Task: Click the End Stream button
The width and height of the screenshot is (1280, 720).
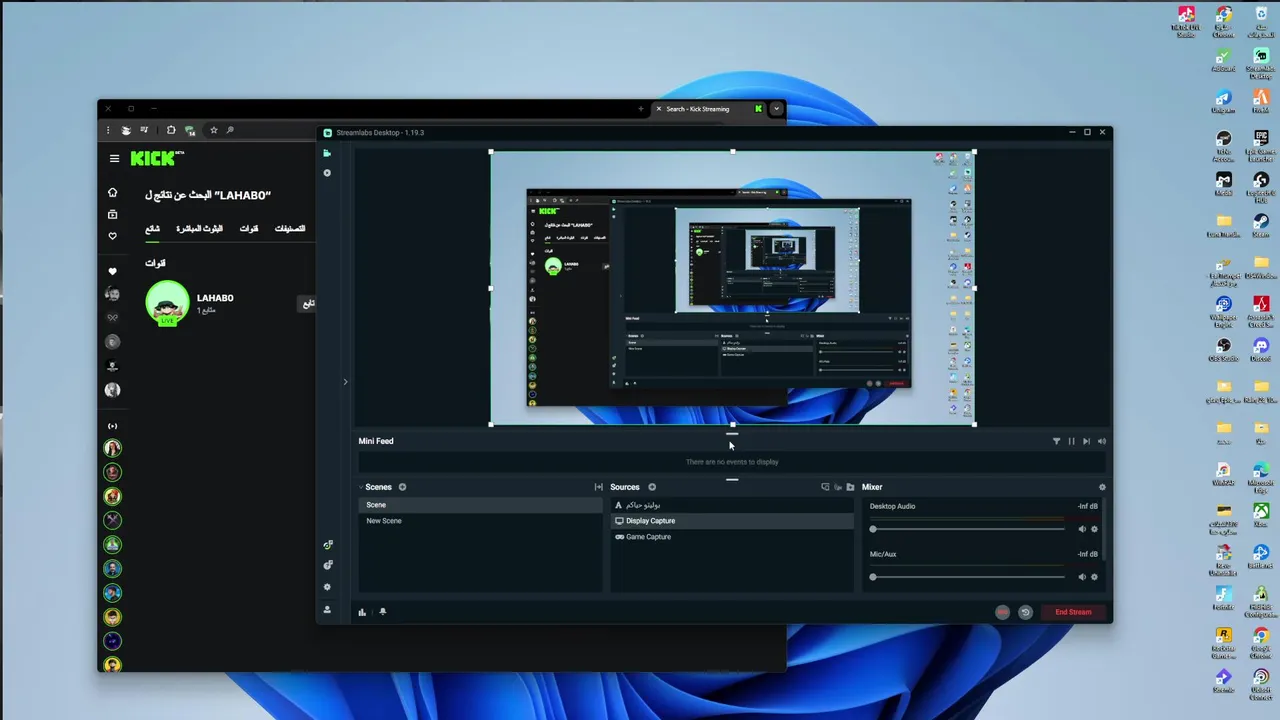Action: coord(1073,612)
